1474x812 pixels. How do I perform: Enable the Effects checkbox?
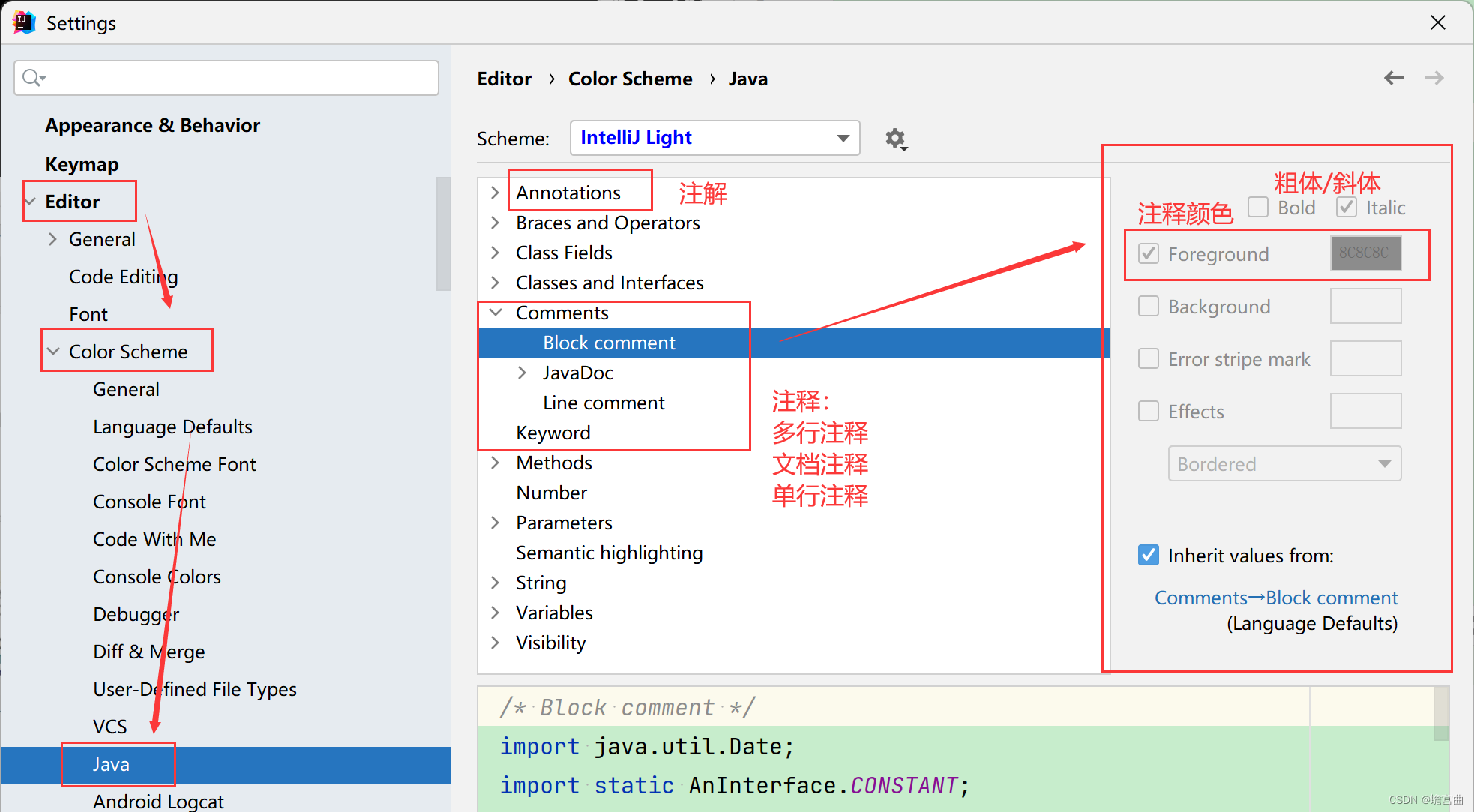(1149, 411)
